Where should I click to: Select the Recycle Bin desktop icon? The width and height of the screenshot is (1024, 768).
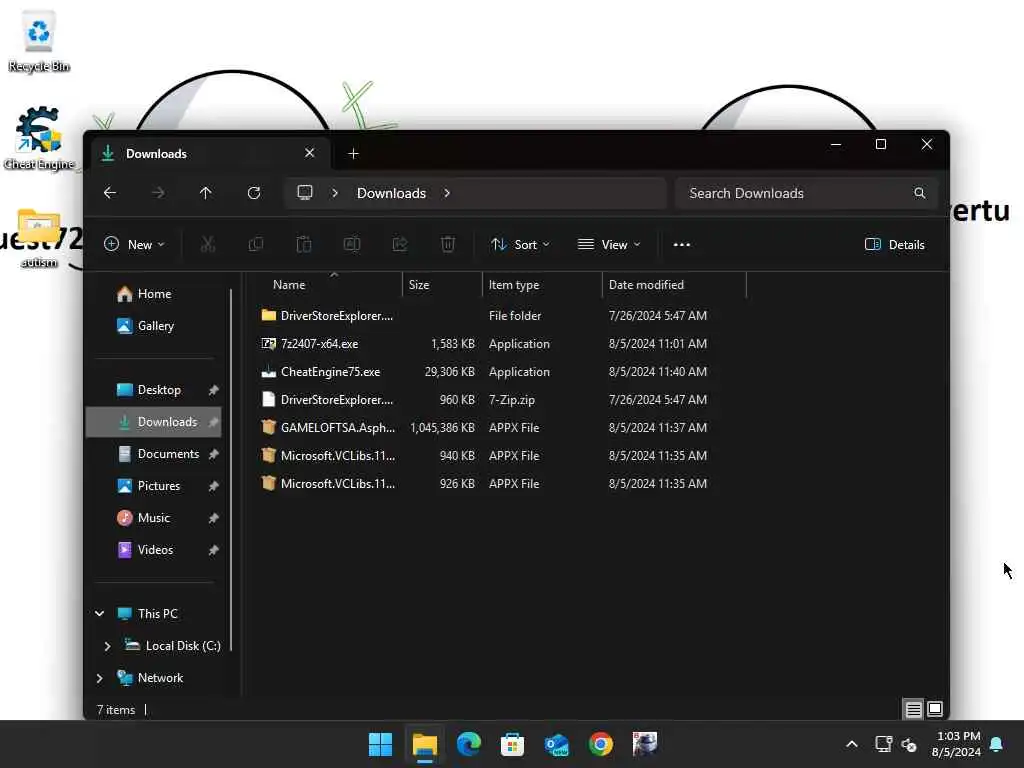(x=39, y=41)
